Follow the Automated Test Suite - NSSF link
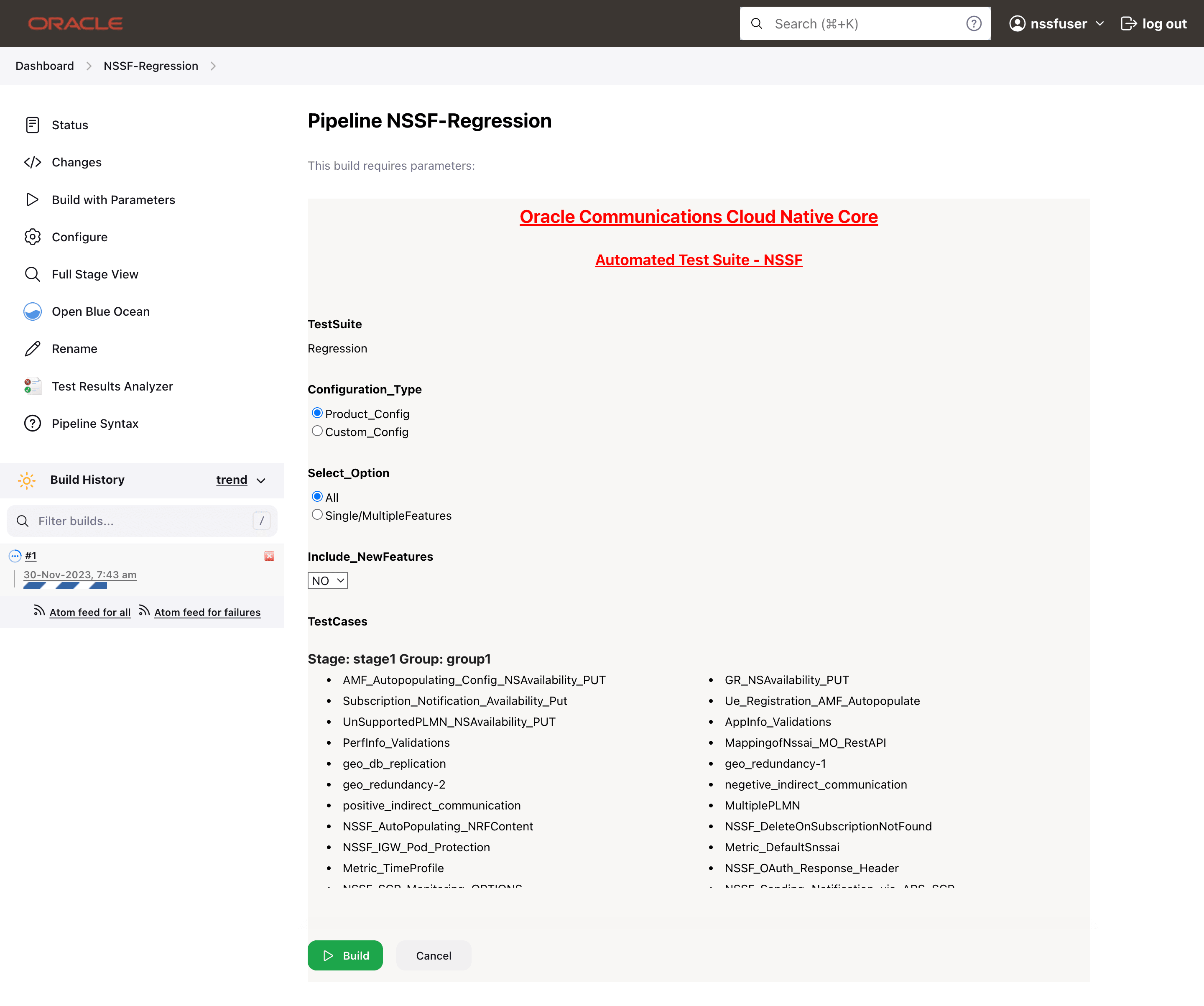The height and width of the screenshot is (1006, 1204). pyautogui.click(x=698, y=259)
